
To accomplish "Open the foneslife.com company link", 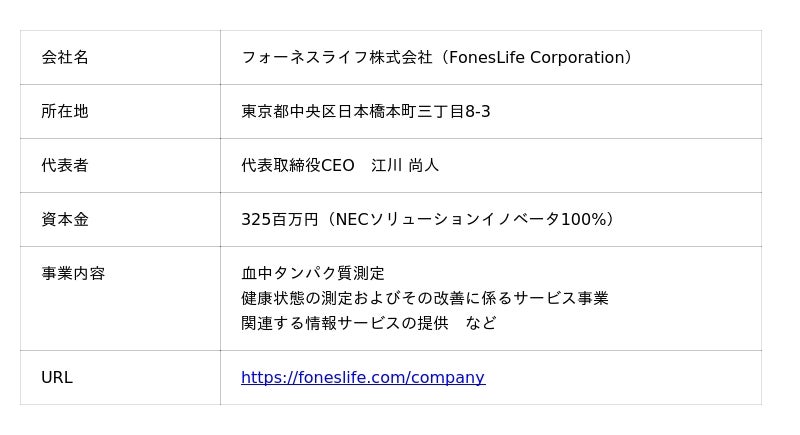I will pos(362,378).
